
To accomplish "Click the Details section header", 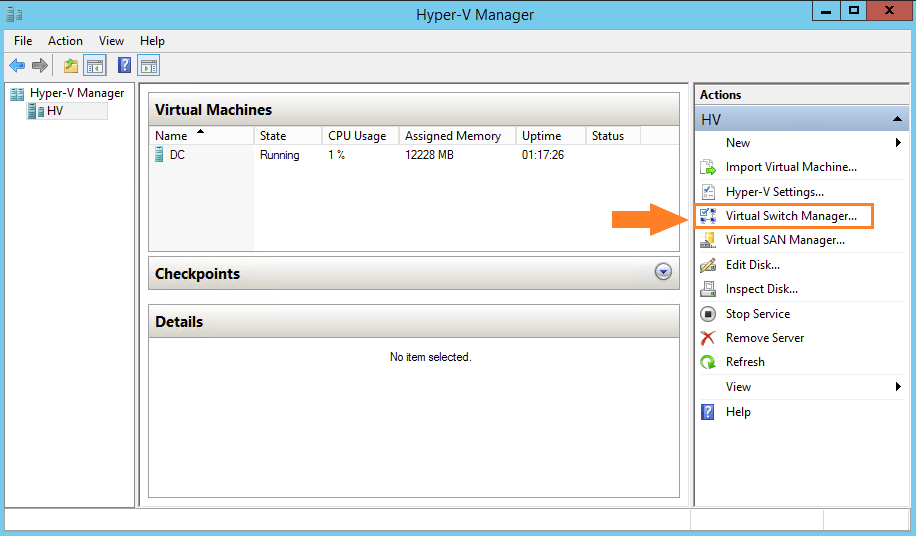I will (414, 321).
